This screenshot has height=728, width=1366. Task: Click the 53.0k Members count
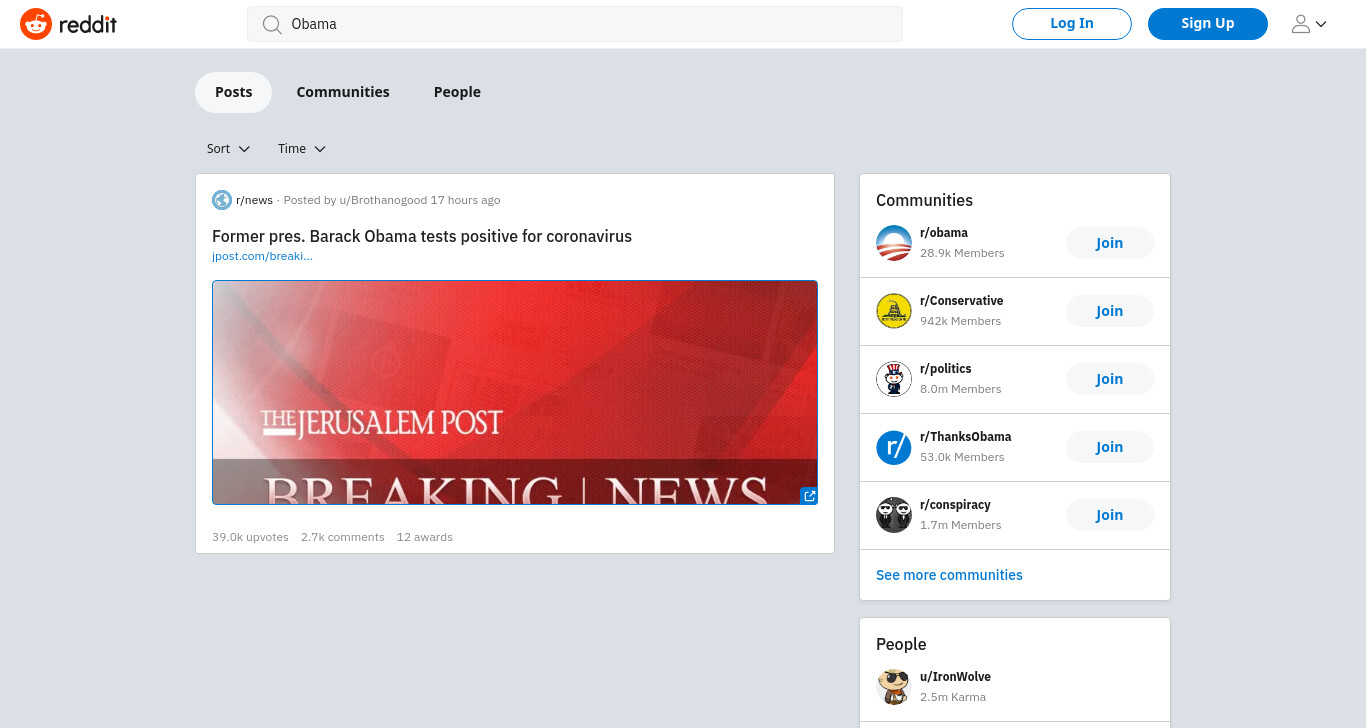pyautogui.click(x=962, y=457)
